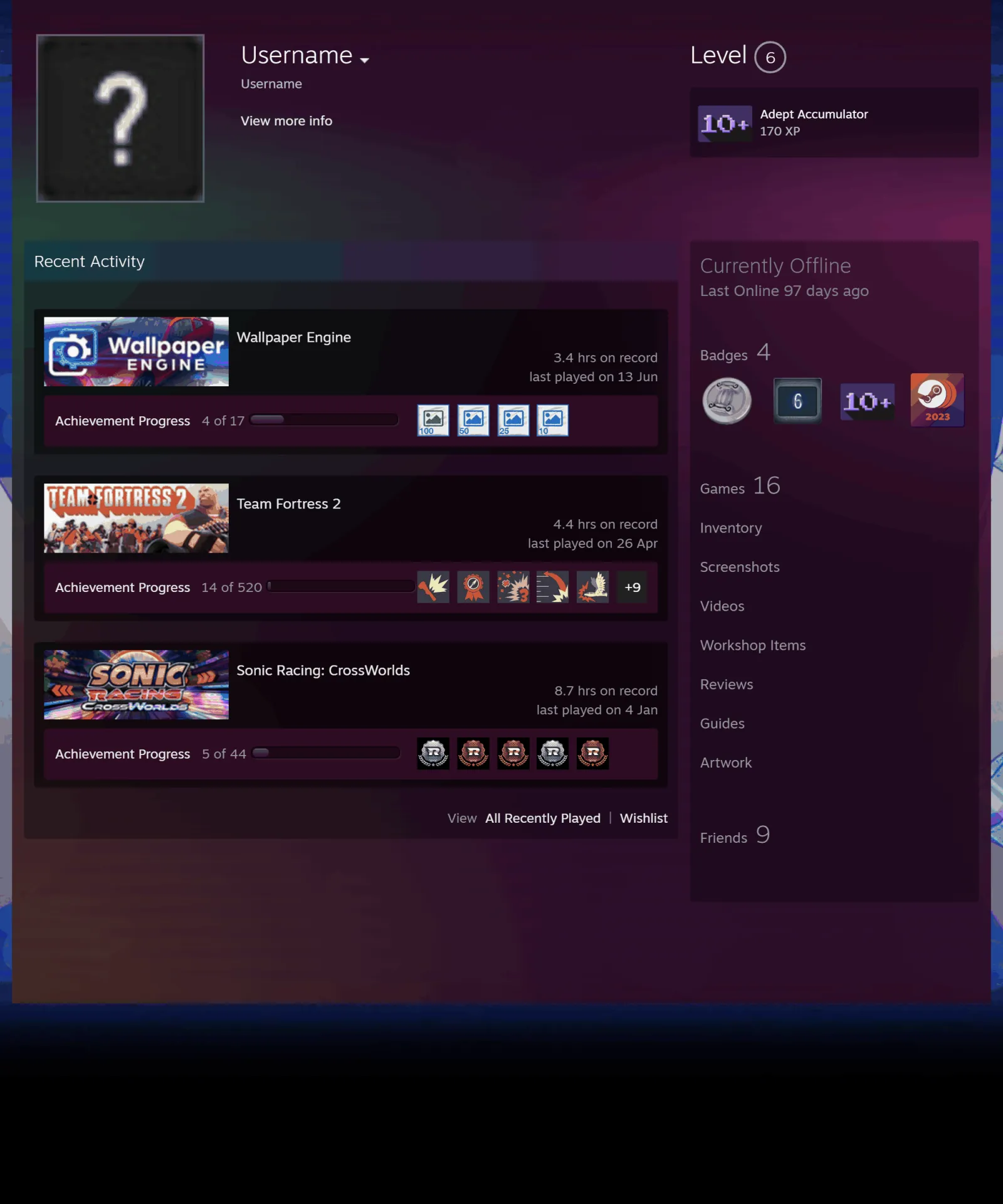
Task: Click the Sonic Racing CrossWorlds game banner
Action: (x=136, y=685)
